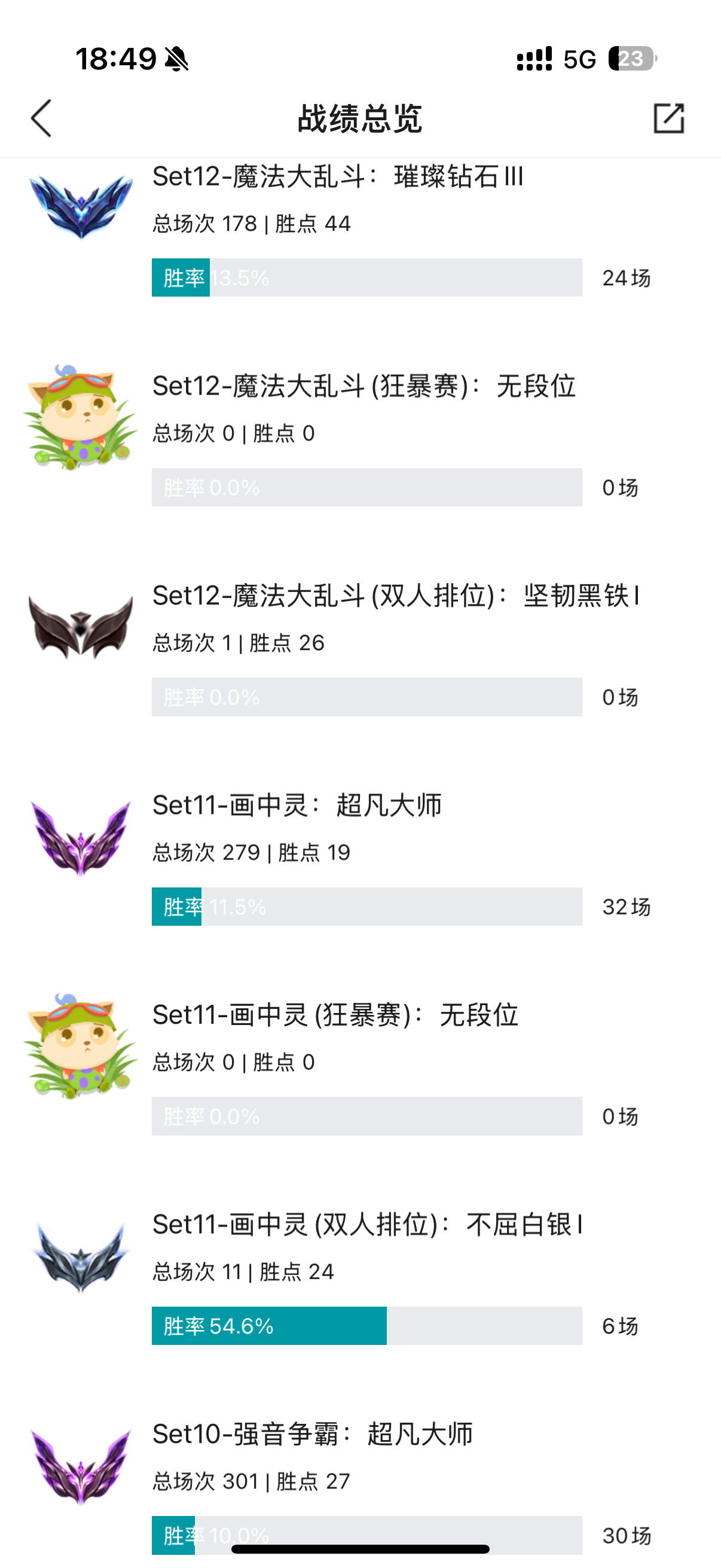Tap the share icon in header
The height and width of the screenshot is (1568, 721).
(x=668, y=118)
